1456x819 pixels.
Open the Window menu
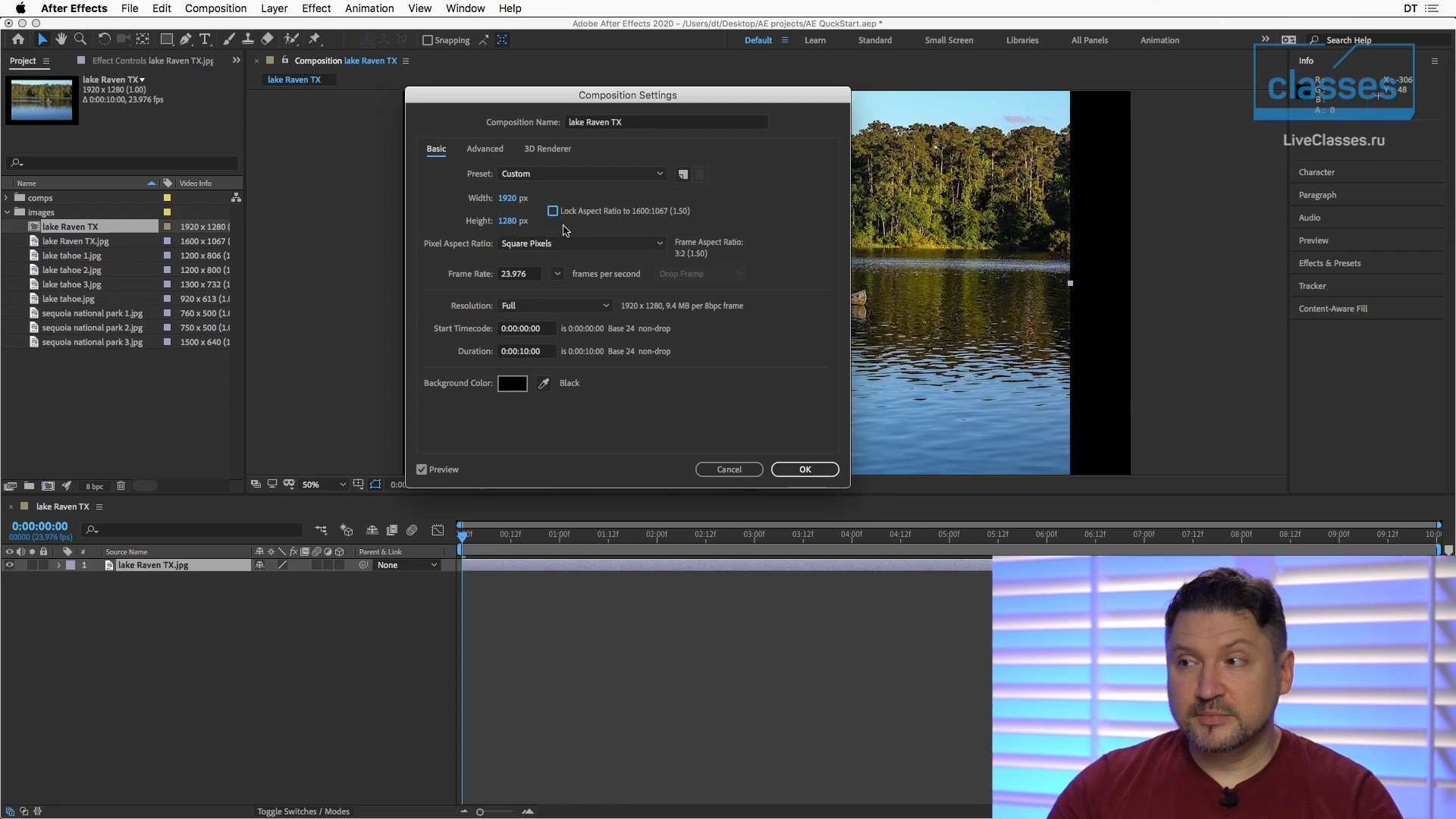pos(465,8)
